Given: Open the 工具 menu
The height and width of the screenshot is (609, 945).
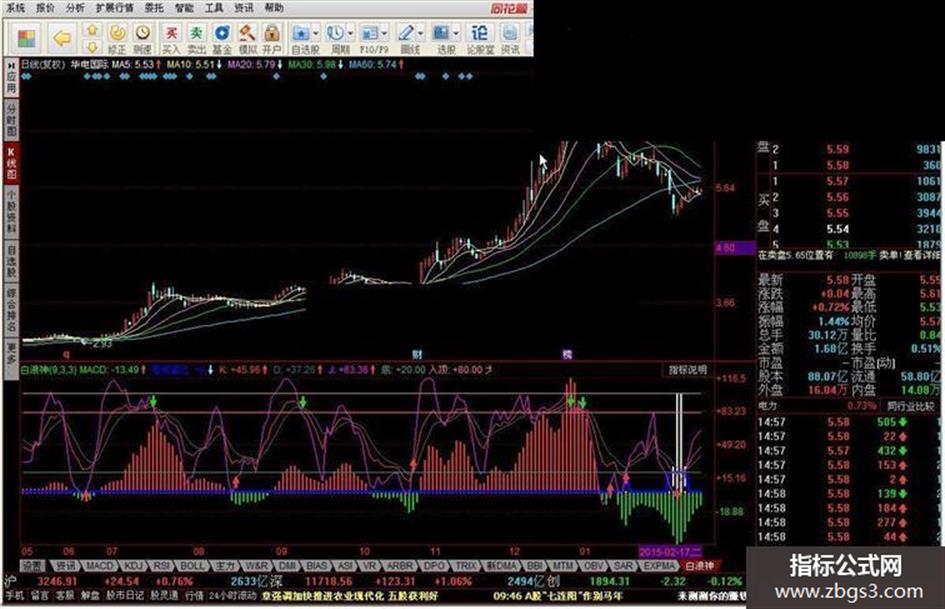Looking at the screenshot, I should click(214, 8).
